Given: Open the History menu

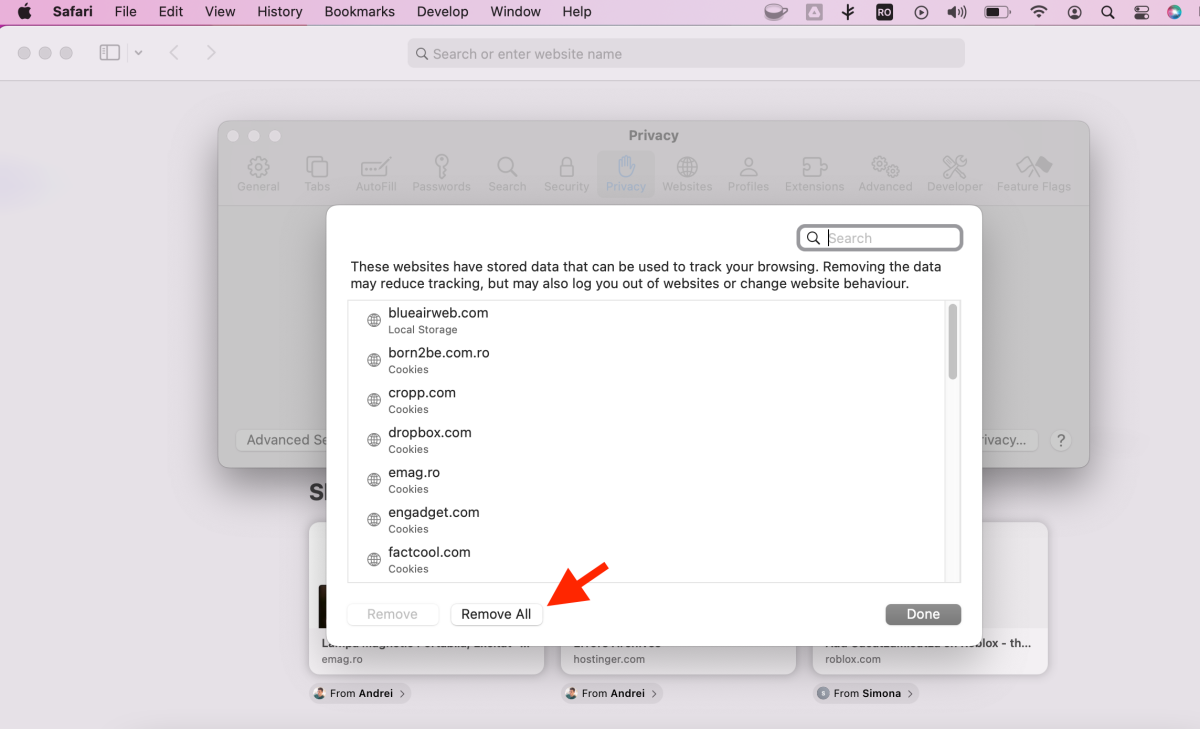Looking at the screenshot, I should tap(279, 12).
